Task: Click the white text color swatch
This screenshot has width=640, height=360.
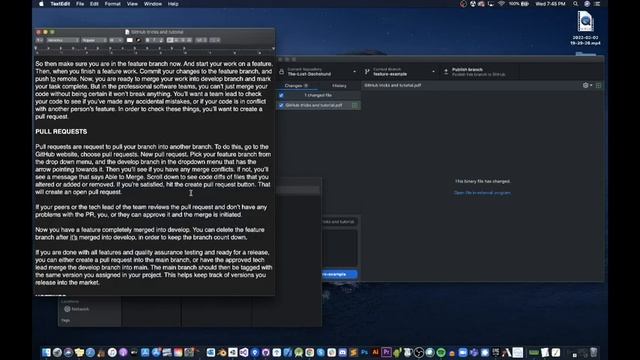Action: point(130,40)
